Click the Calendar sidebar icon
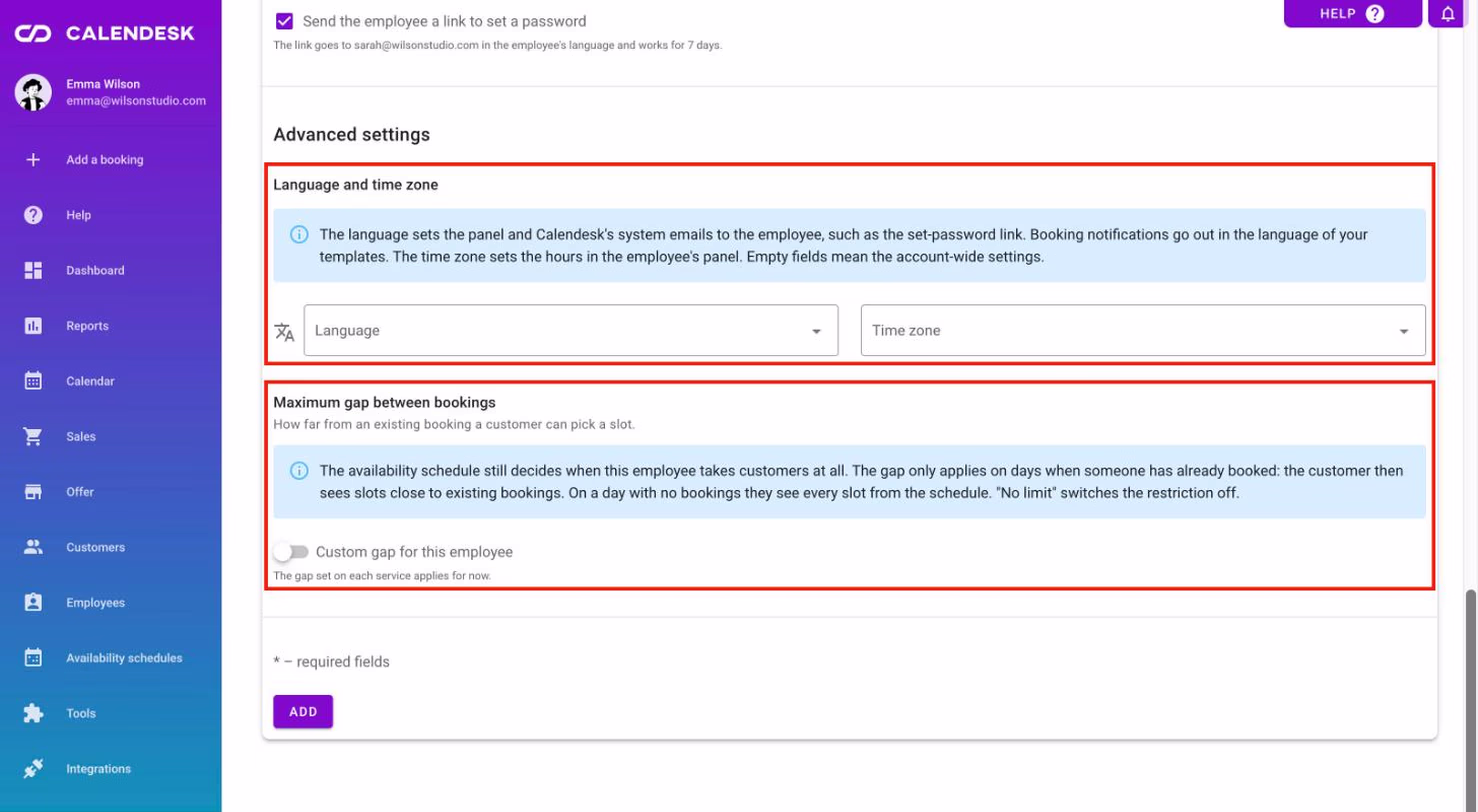 (33, 381)
